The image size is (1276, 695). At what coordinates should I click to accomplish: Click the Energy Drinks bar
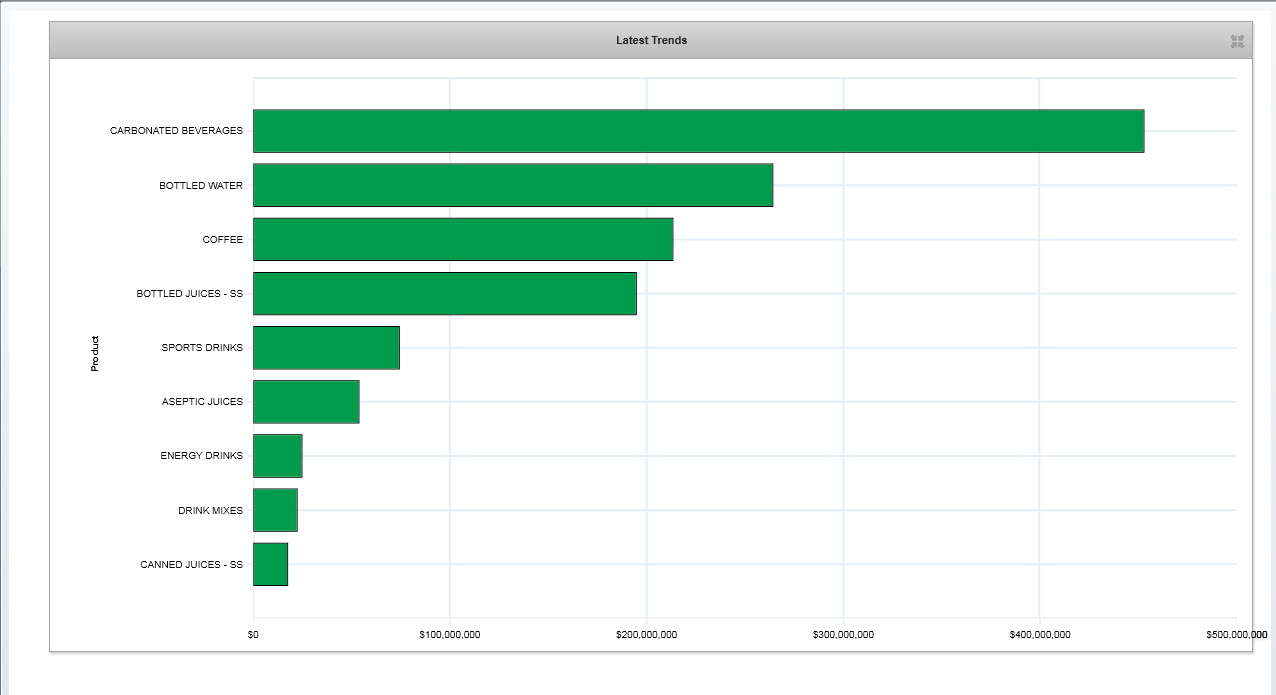pyautogui.click(x=277, y=456)
